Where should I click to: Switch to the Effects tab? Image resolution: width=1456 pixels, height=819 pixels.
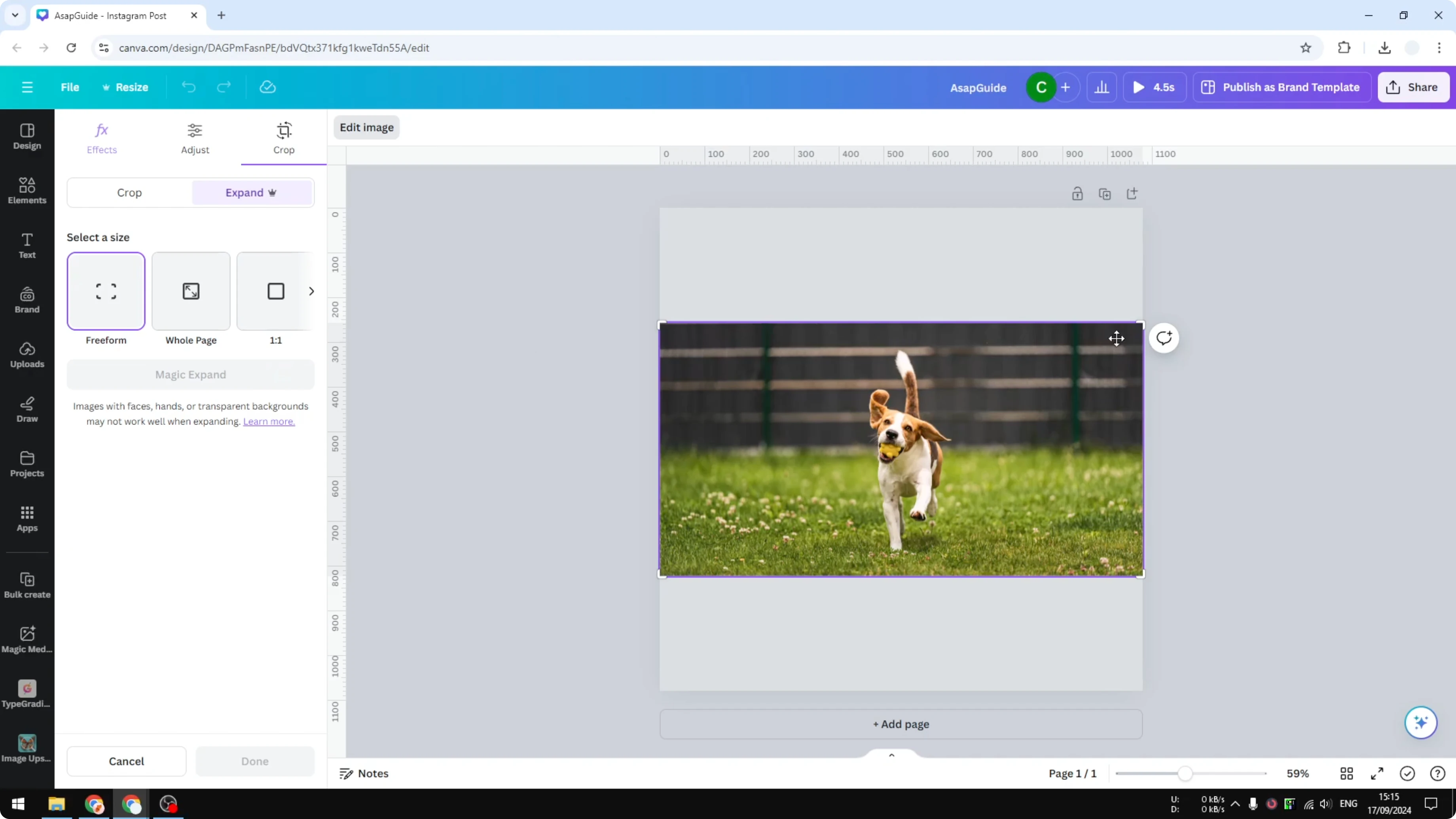tap(102, 138)
